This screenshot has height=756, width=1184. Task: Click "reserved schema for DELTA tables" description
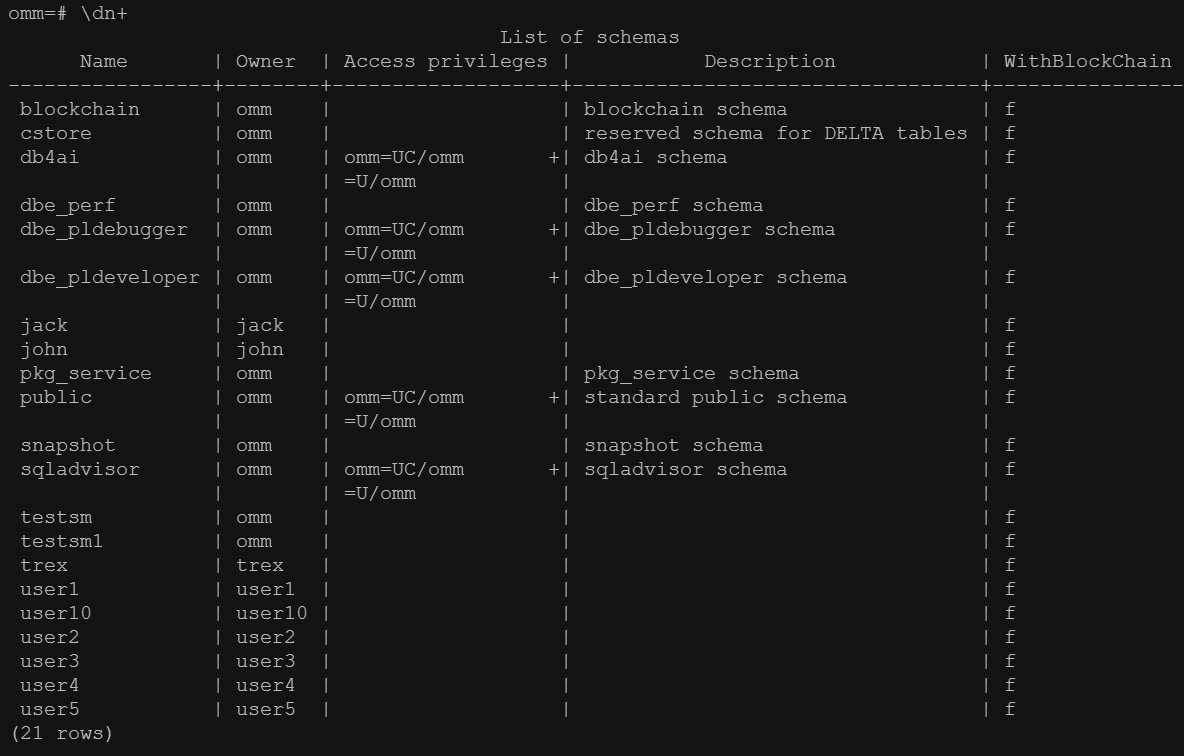775,134
